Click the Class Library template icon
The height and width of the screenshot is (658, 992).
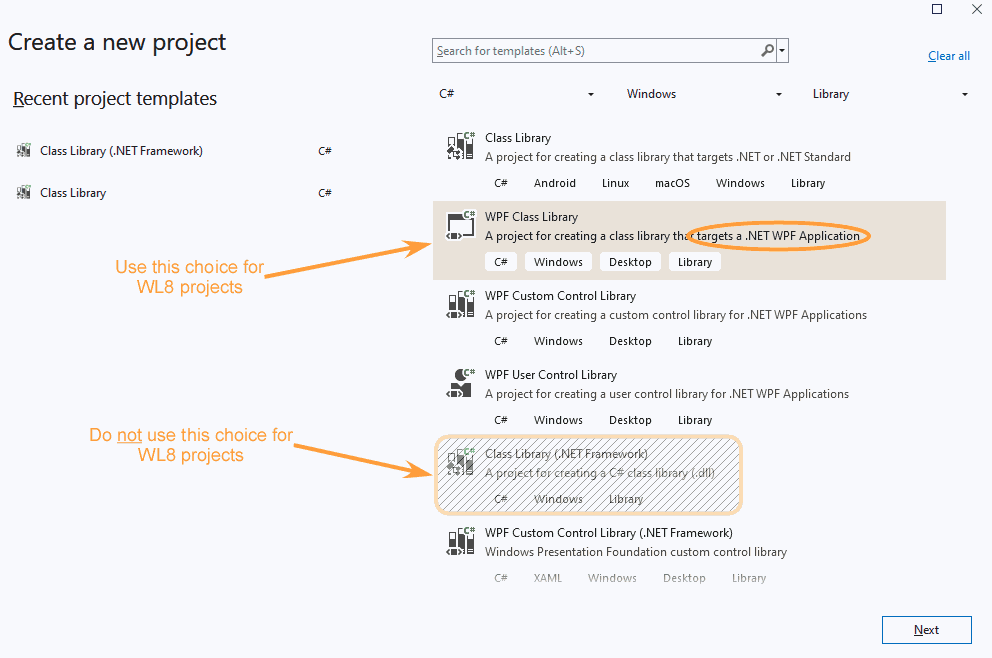pos(460,147)
